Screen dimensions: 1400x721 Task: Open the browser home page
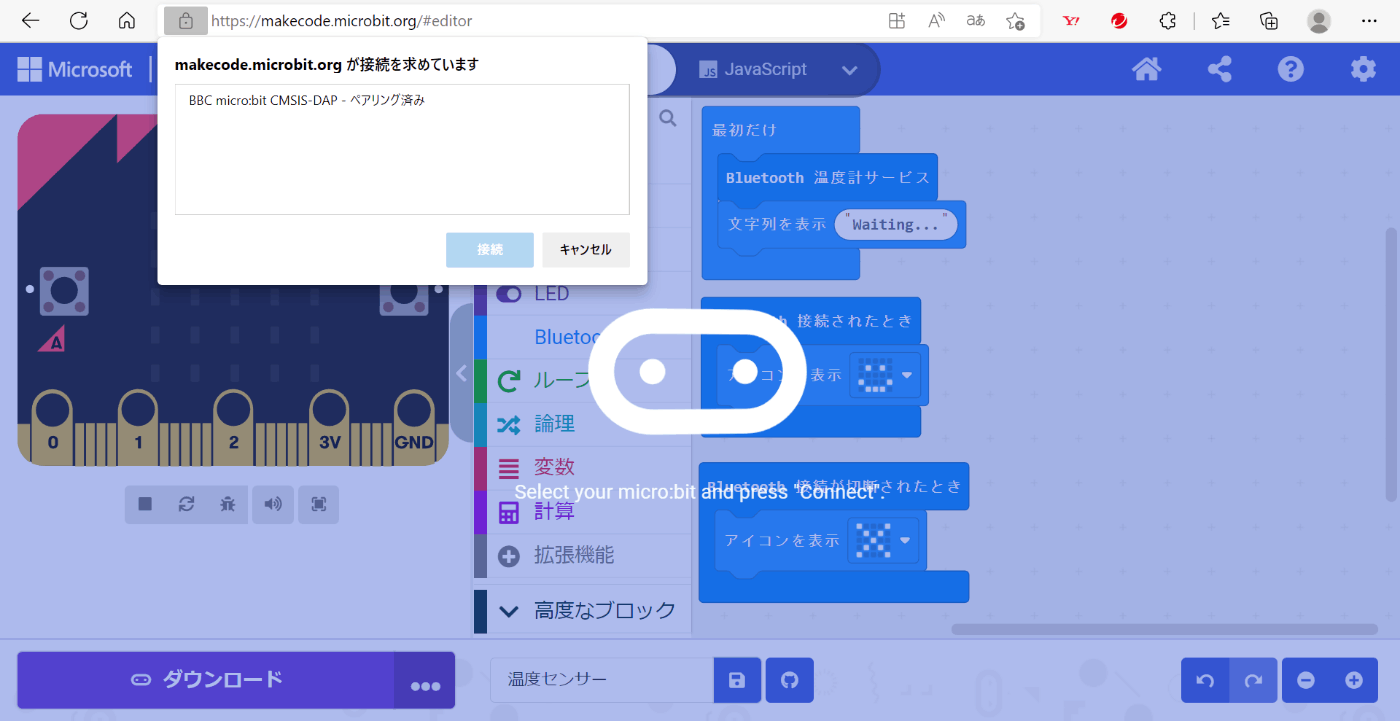(x=127, y=20)
